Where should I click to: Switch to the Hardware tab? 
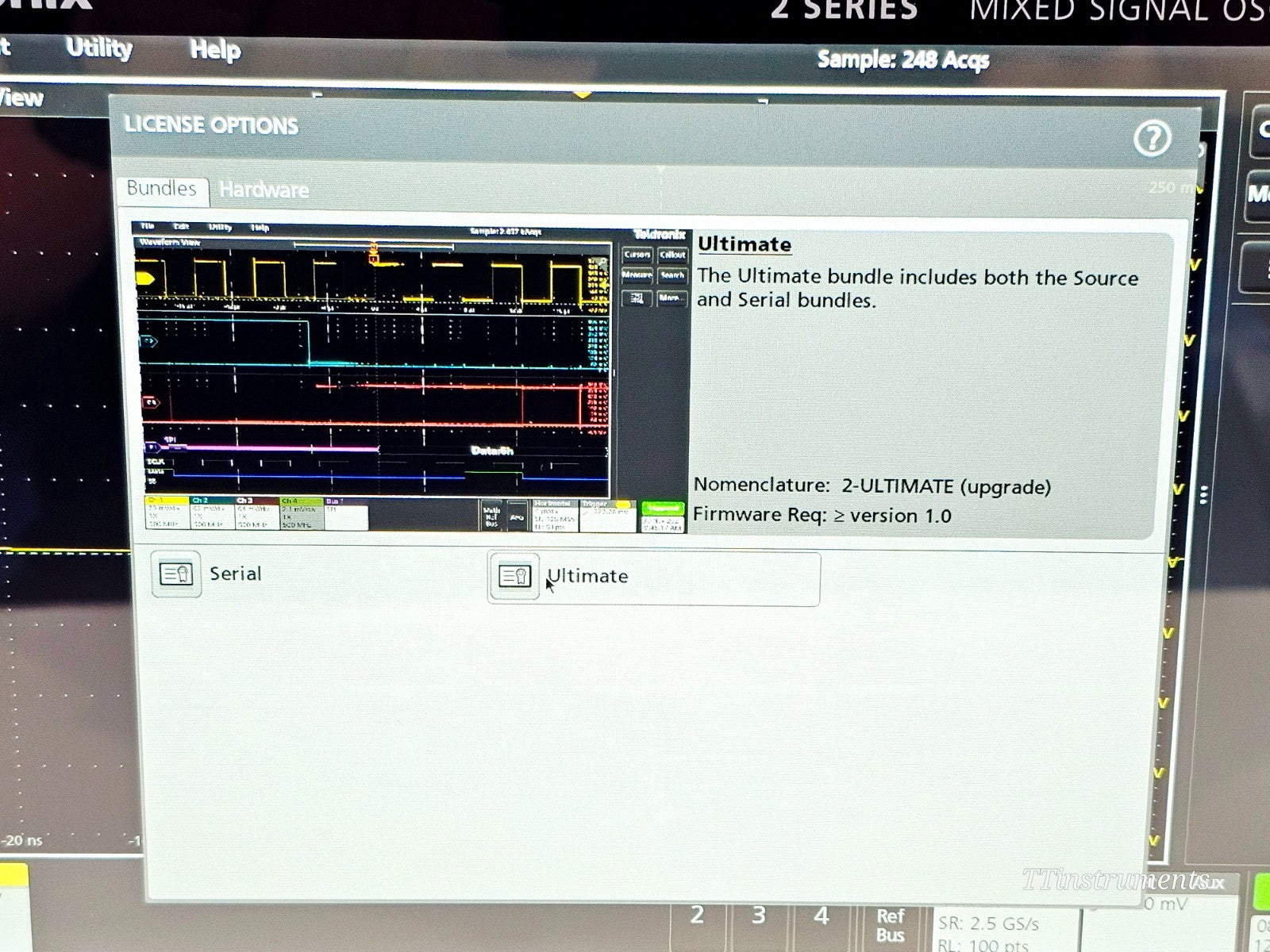click(264, 190)
